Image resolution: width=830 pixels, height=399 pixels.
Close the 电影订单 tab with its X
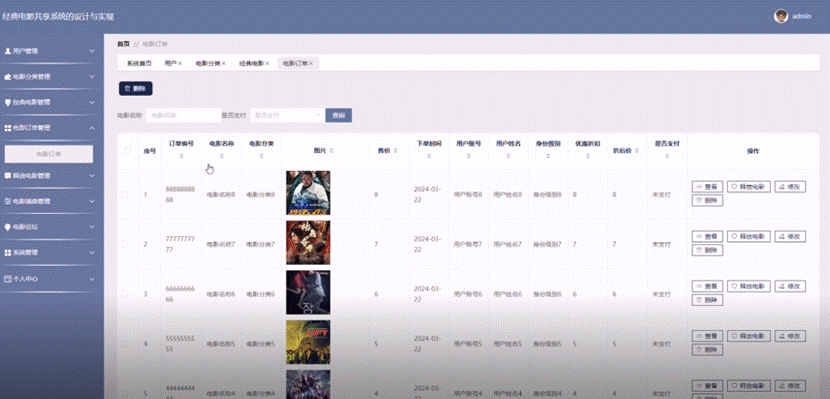311,64
